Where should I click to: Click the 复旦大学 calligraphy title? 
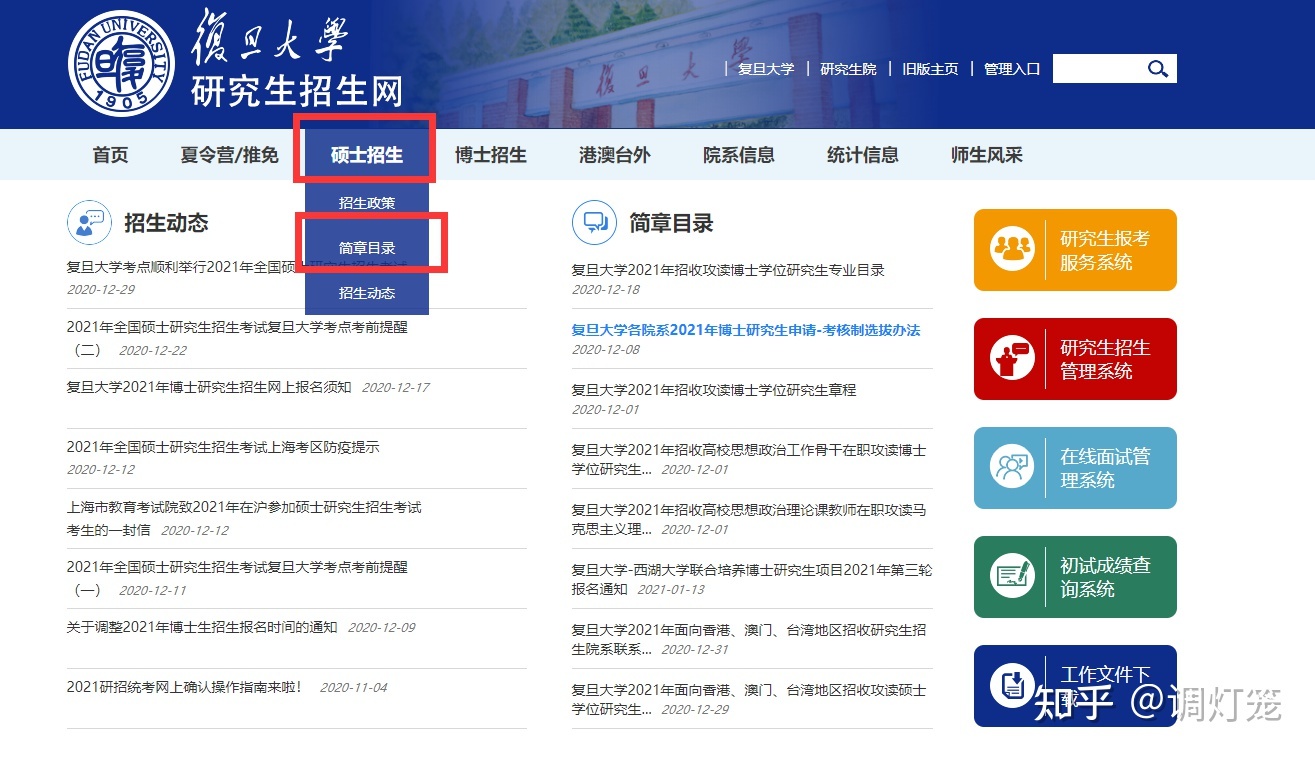point(268,38)
